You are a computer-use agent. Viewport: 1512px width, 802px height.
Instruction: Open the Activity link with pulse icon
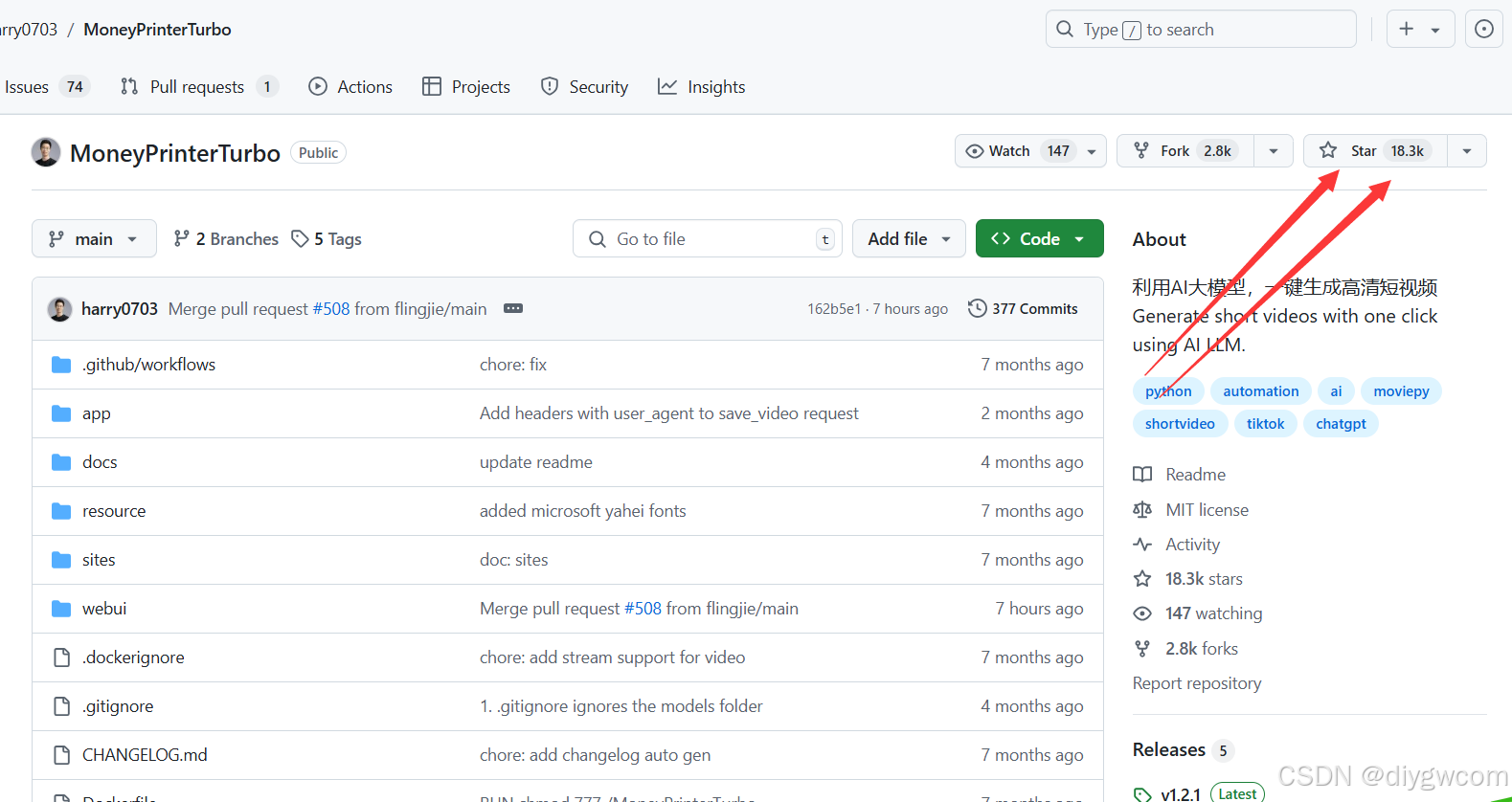1177,545
